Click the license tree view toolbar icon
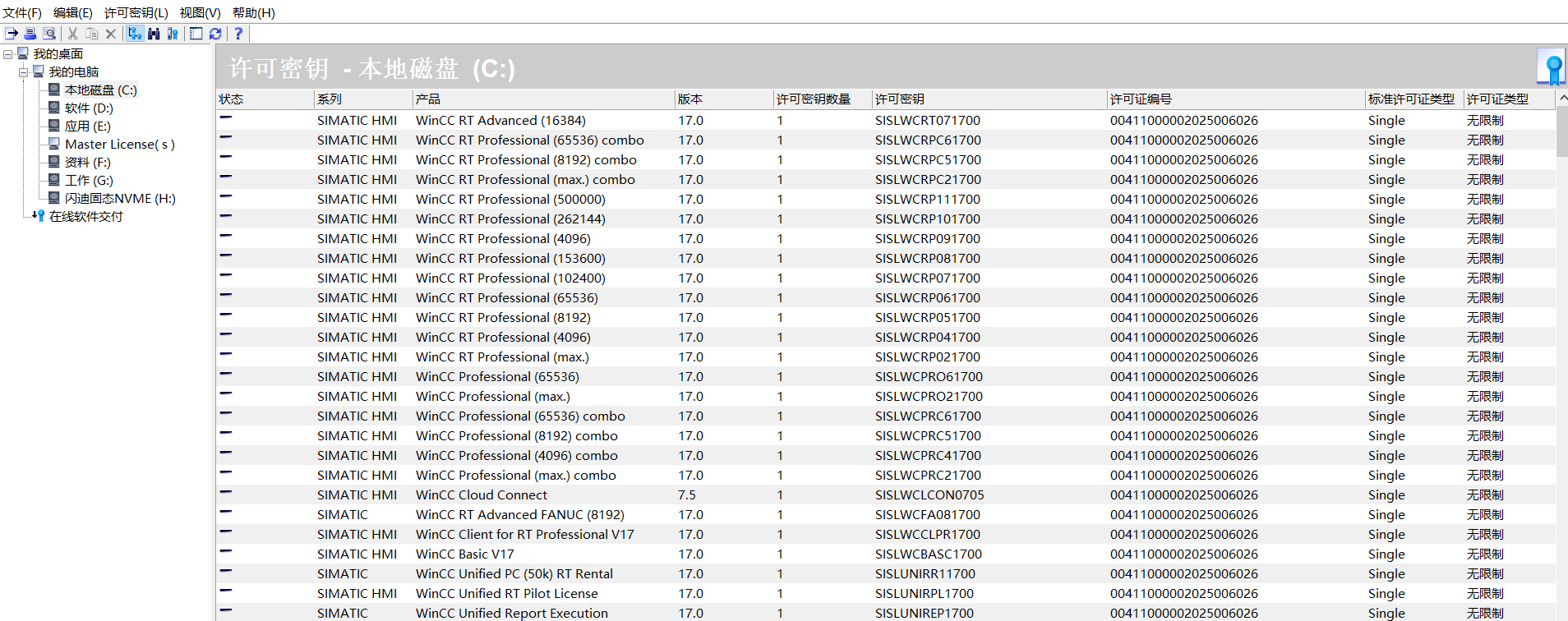Image resolution: width=1568 pixels, height=621 pixels. pos(135,34)
